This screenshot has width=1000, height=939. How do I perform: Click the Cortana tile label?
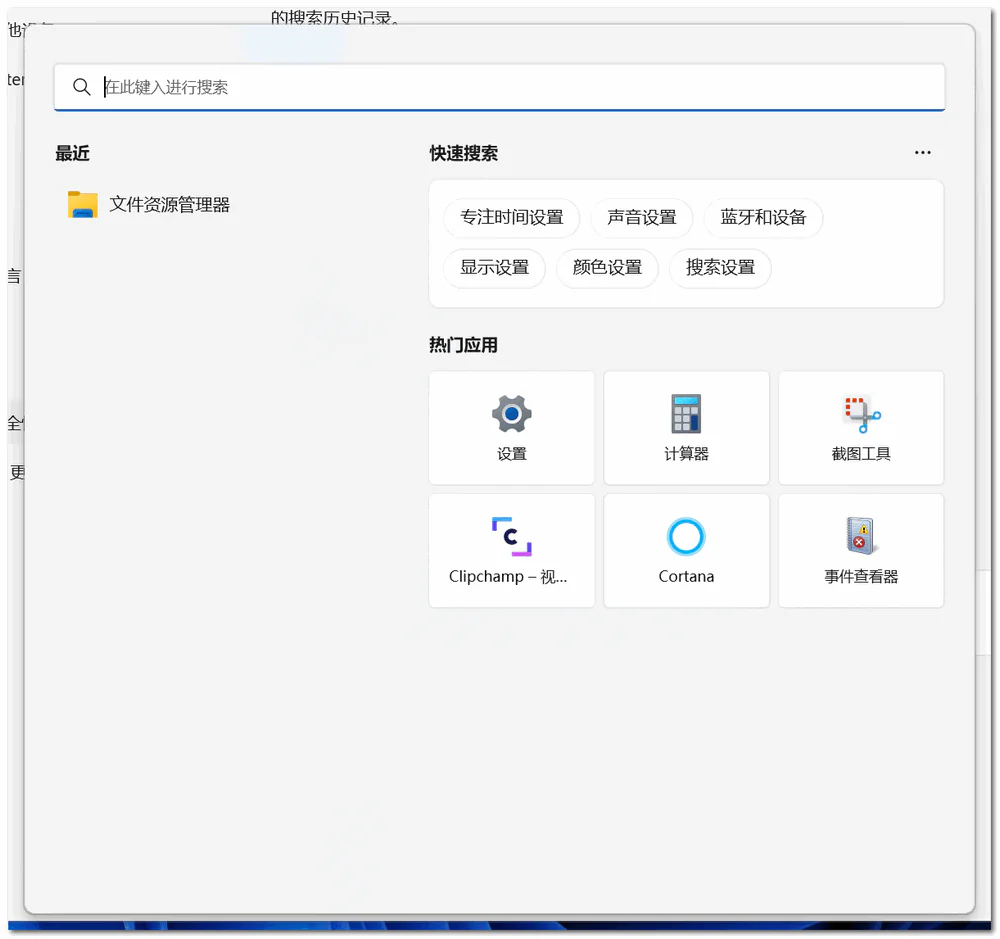(x=686, y=577)
